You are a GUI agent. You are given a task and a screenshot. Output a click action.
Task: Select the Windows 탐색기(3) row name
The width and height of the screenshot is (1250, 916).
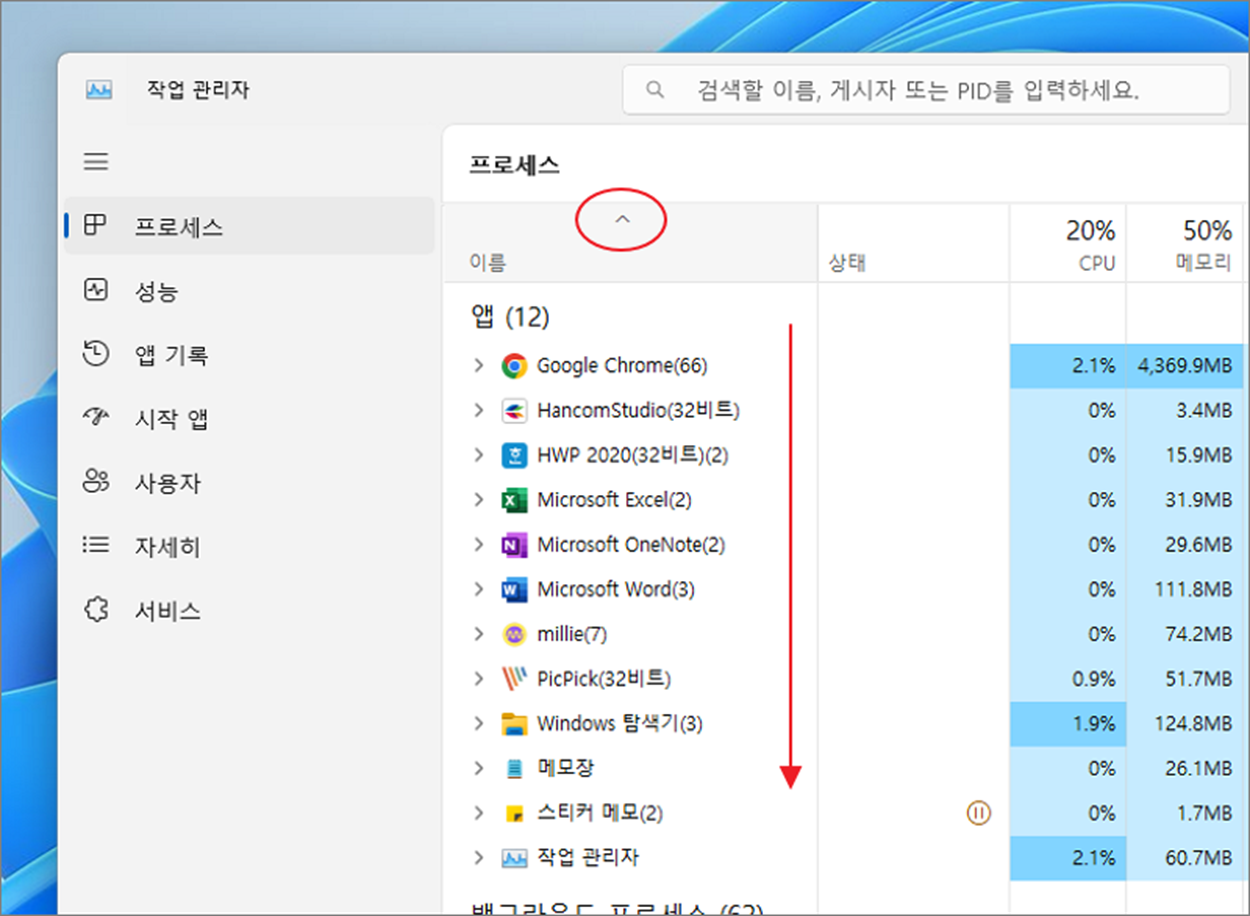click(x=620, y=724)
